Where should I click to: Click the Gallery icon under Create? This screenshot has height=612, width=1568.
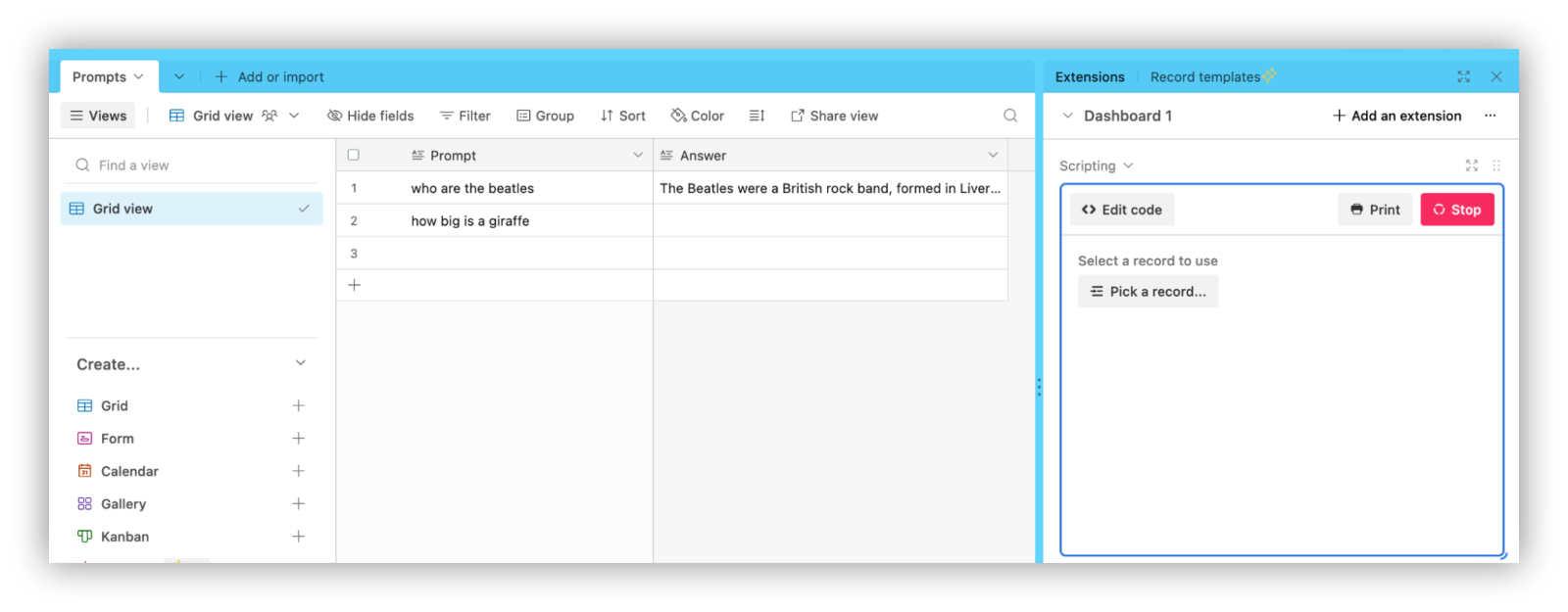coord(85,503)
